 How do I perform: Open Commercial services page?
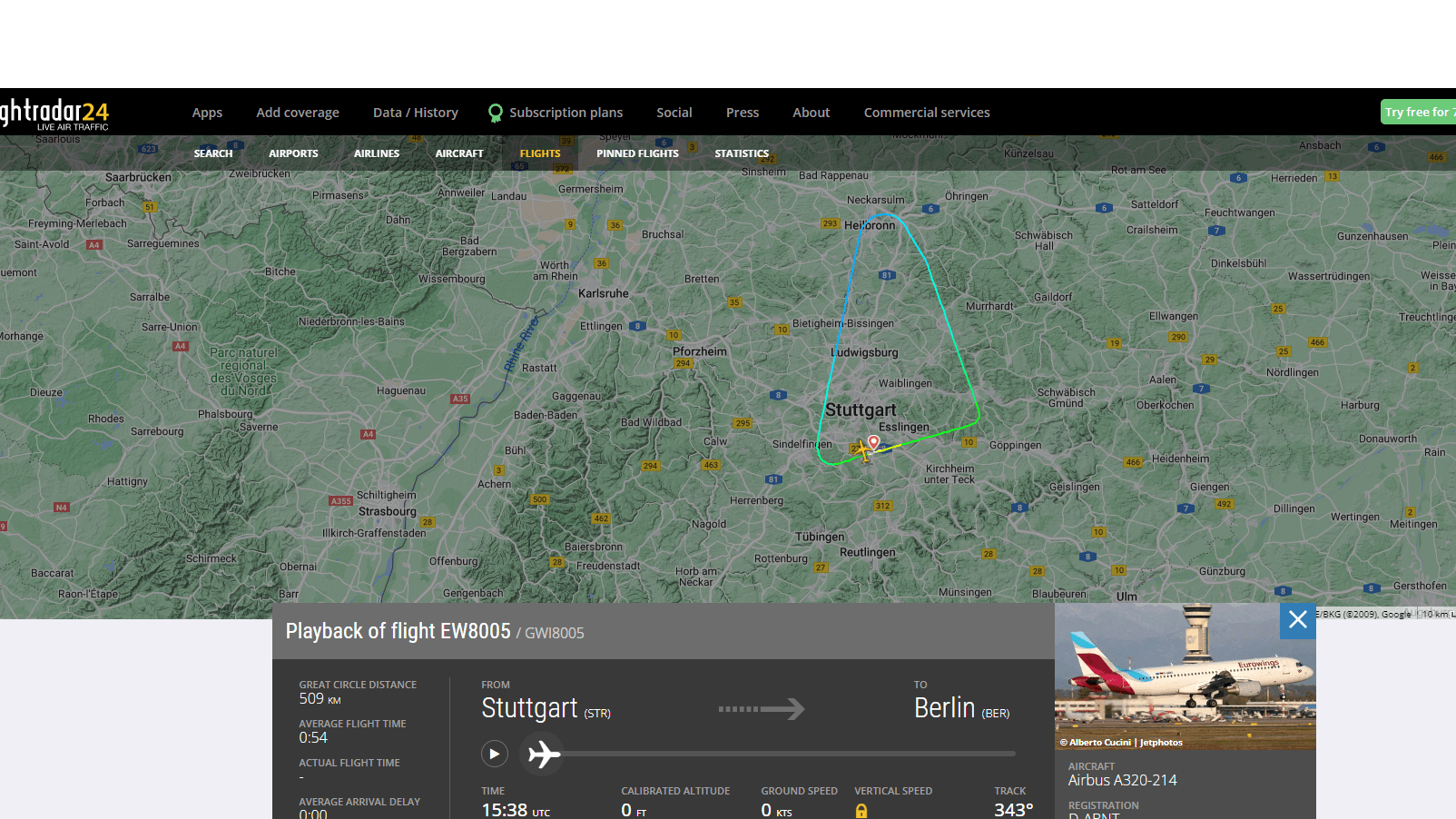click(x=927, y=113)
